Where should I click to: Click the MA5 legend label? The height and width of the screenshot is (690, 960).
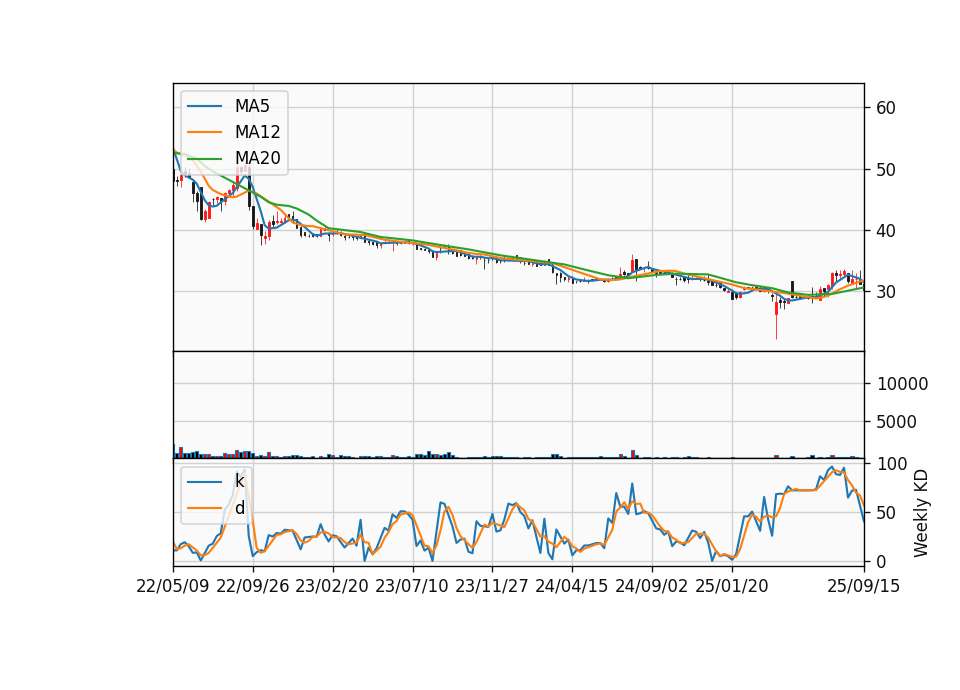pos(252,106)
